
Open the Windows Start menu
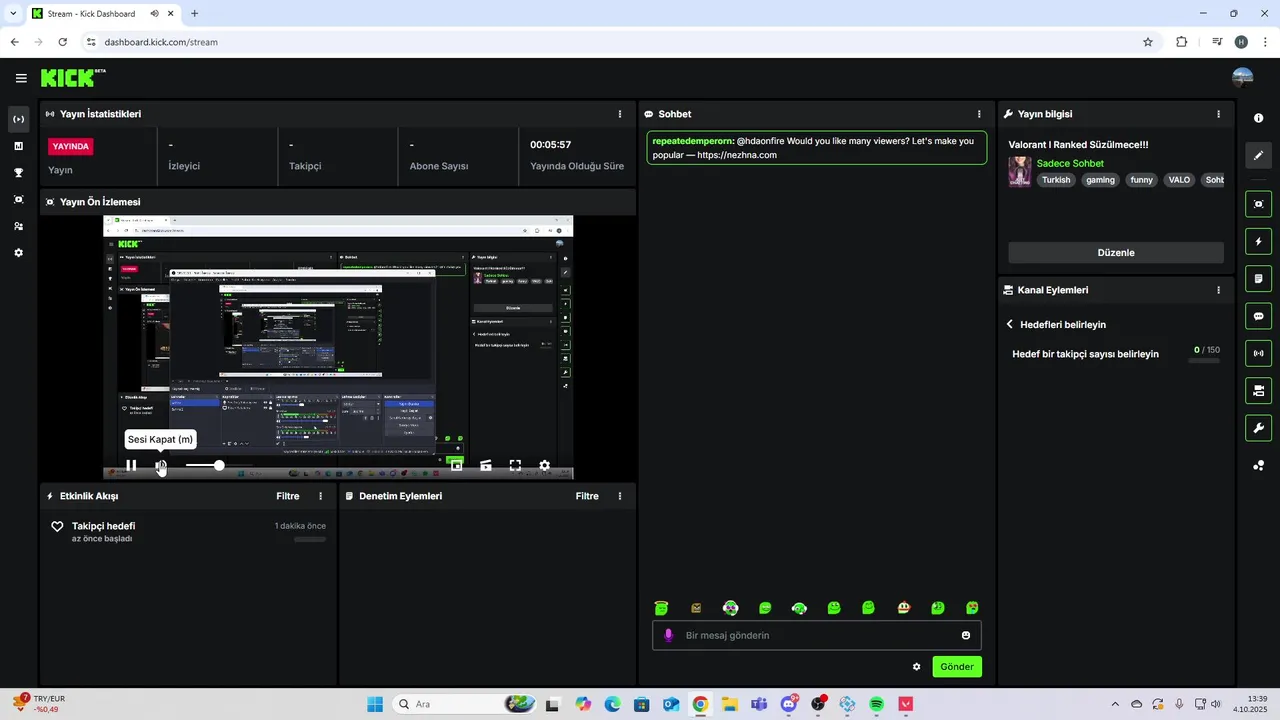(x=375, y=704)
